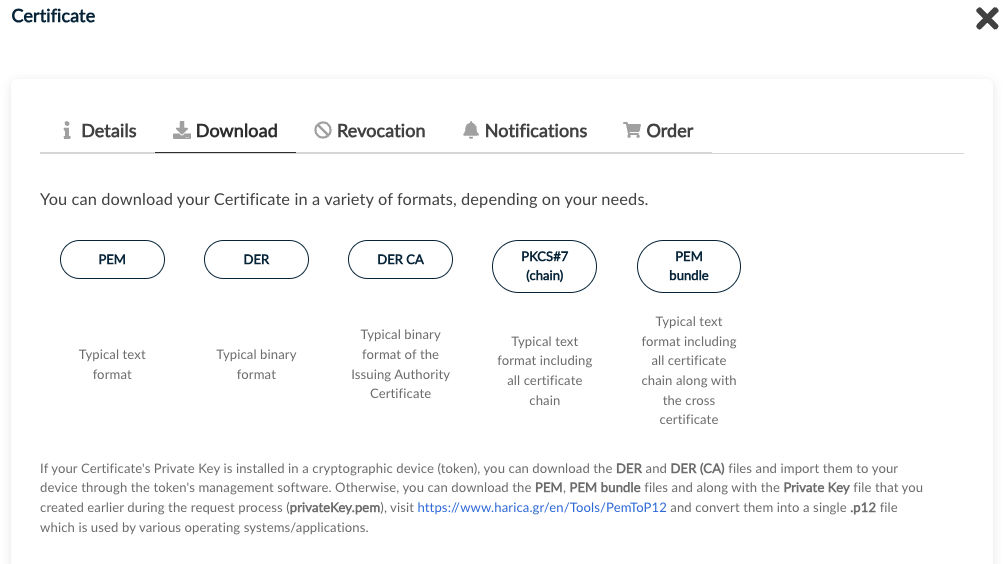Download the DER binary format certificate
1005x564 pixels.
click(x=256, y=260)
